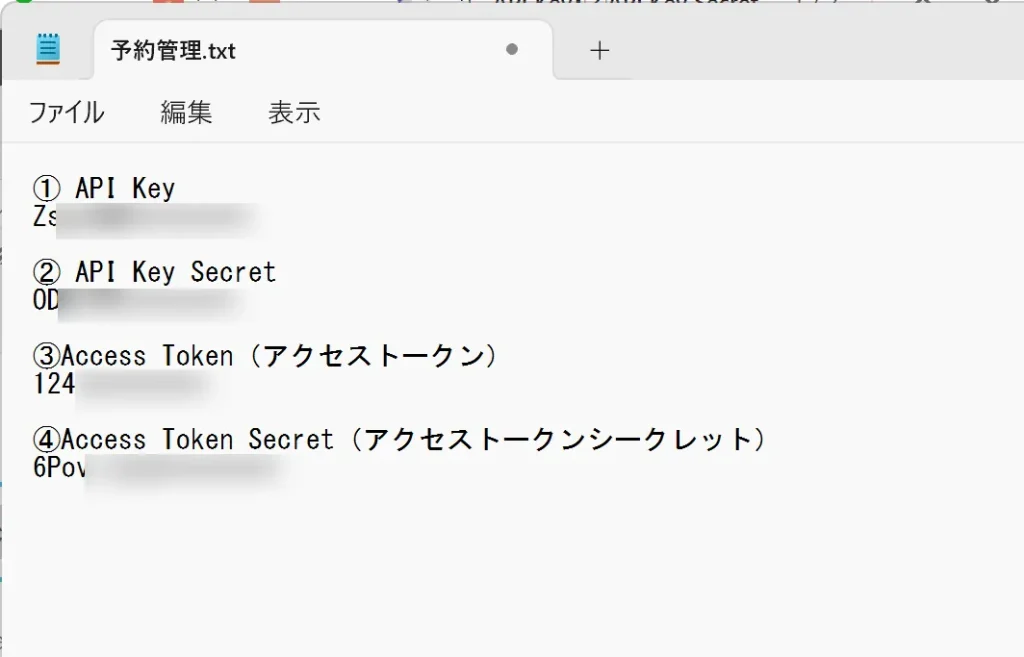Click the empty text area below the last line
The image size is (1024, 657).
click(500, 570)
